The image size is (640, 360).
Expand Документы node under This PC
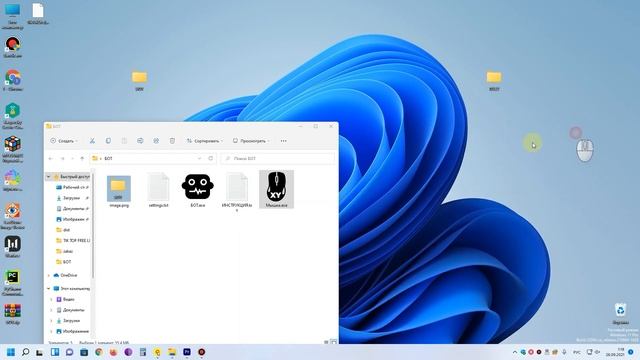click(x=51, y=310)
